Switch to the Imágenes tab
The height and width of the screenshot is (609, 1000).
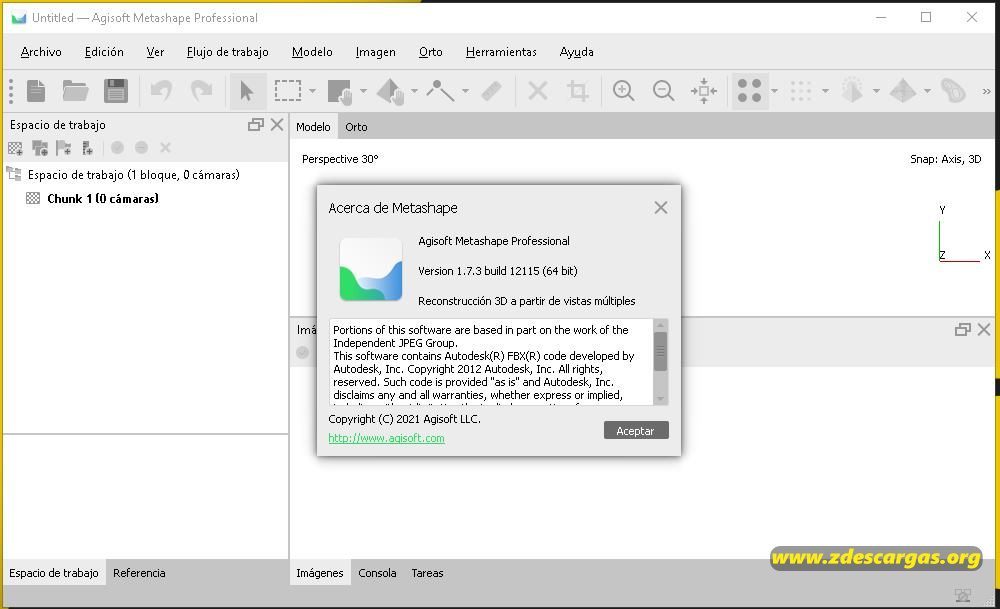tap(320, 573)
